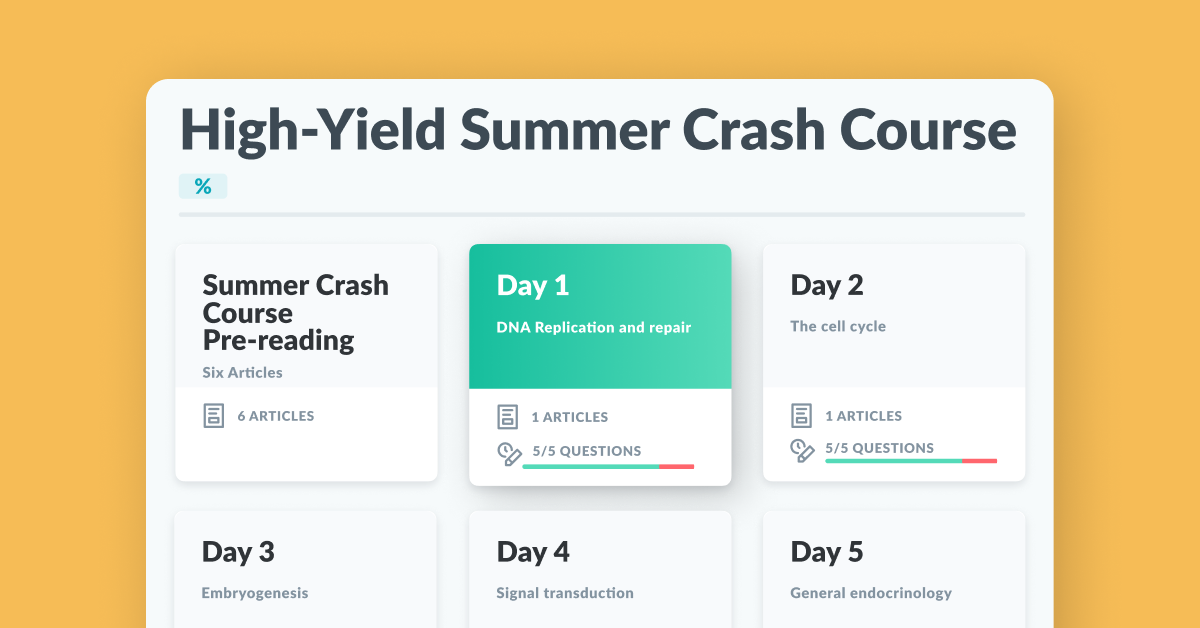Click the High-Yield Summer Crash Course heading
The image size is (1200, 628).
pos(598,130)
